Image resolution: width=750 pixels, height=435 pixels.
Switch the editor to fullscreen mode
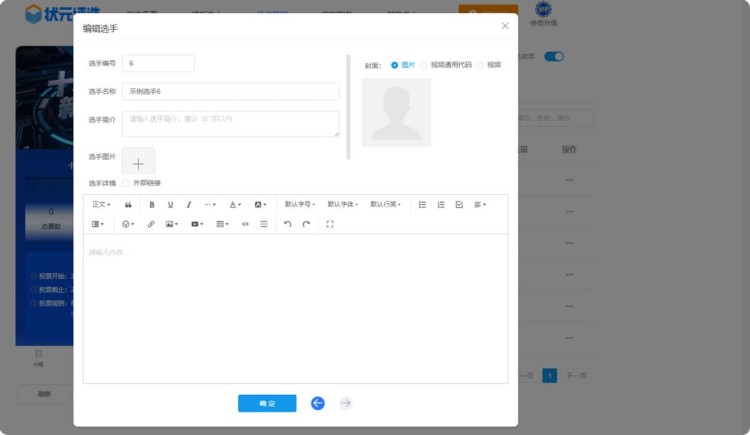pyautogui.click(x=330, y=224)
